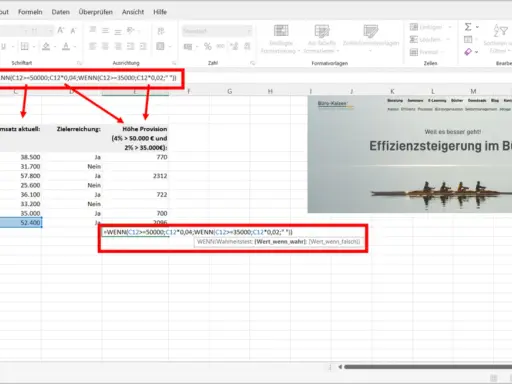Screen dimensions: 512x384
Task: Select the cell with value 57.800
Action: tap(21, 176)
